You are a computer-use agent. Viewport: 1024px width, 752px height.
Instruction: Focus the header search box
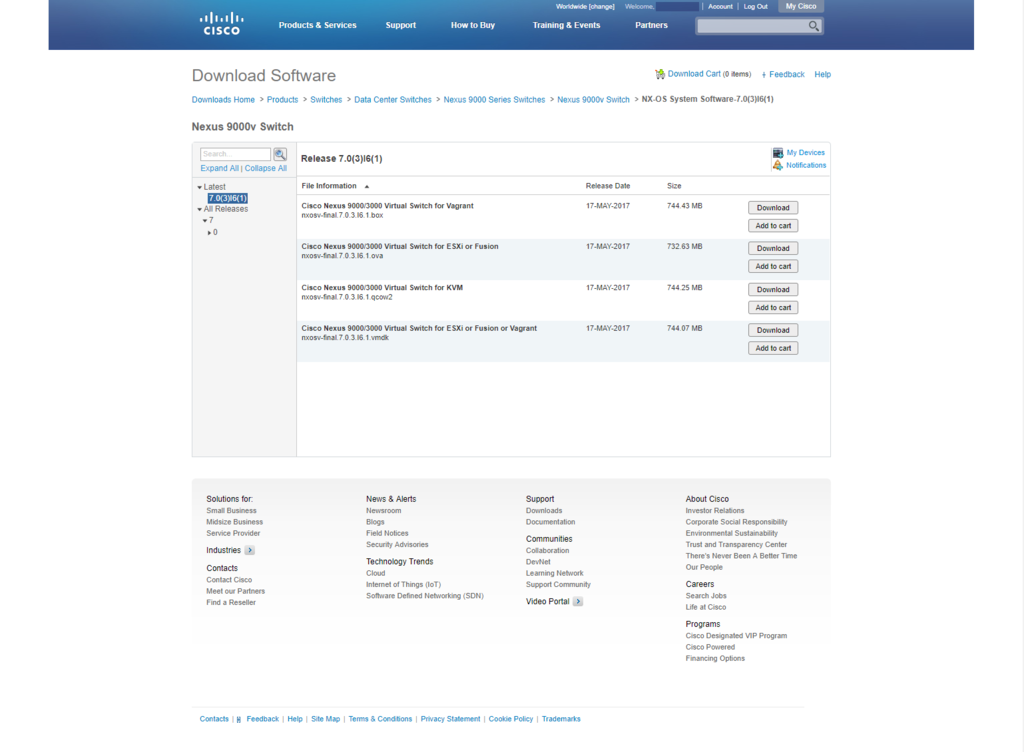pyautogui.click(x=752, y=26)
